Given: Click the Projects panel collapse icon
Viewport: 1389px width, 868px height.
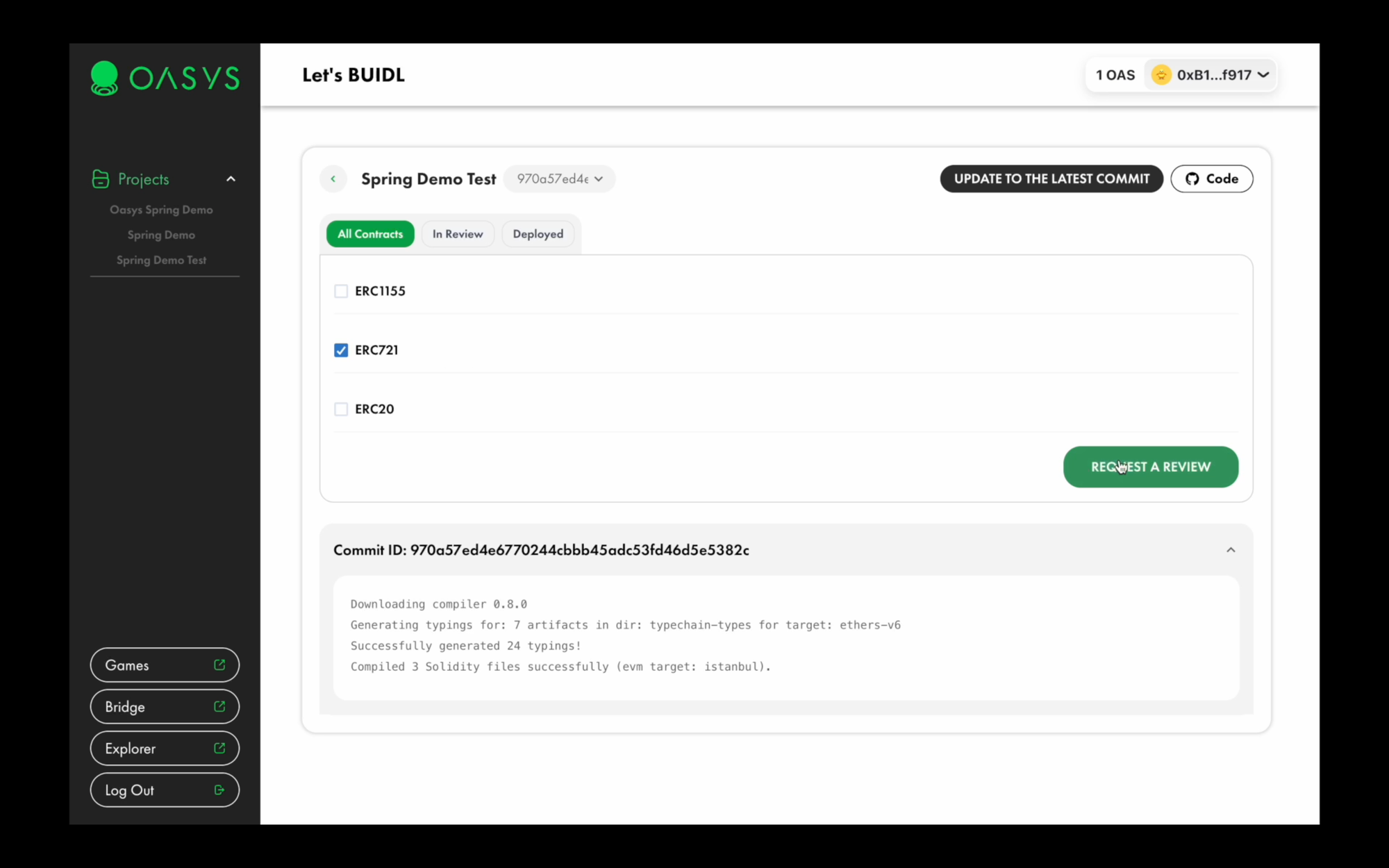Looking at the screenshot, I should (x=230, y=178).
